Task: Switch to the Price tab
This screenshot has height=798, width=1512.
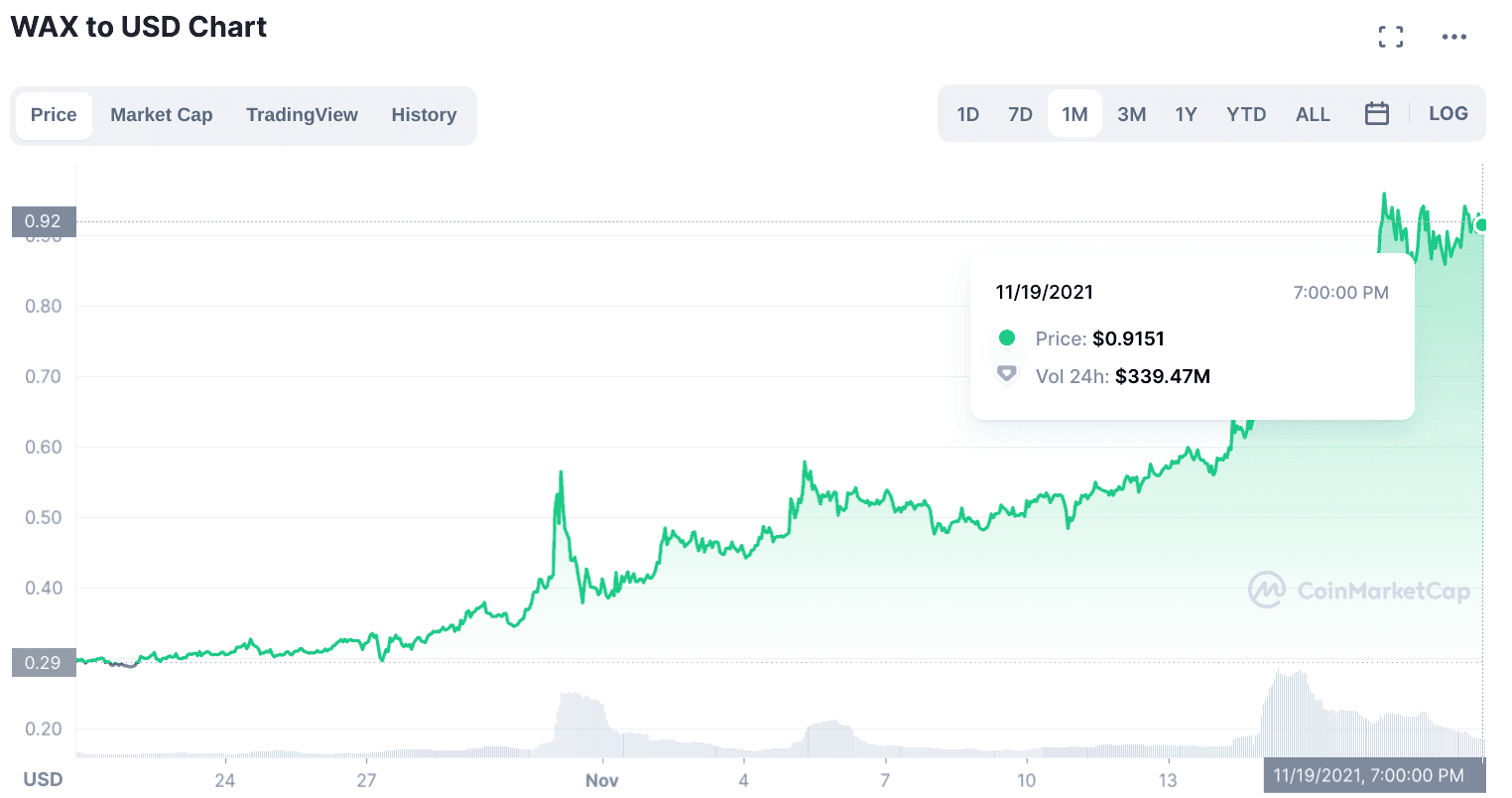Action: pyautogui.click(x=54, y=115)
